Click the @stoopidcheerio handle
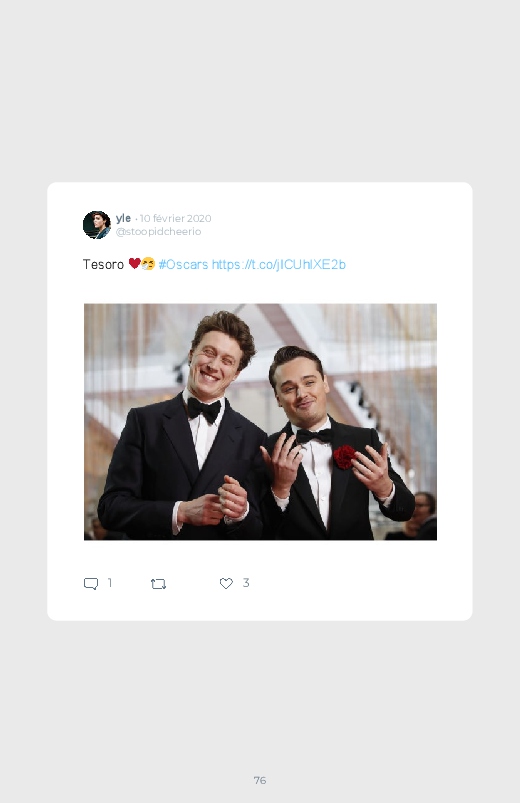Image resolution: width=520 pixels, height=803 pixels. click(158, 231)
